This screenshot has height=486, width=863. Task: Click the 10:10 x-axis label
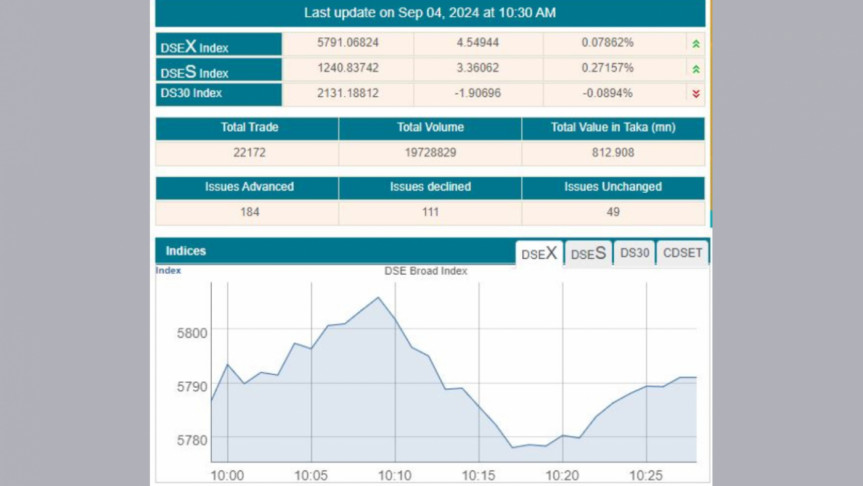click(395, 475)
